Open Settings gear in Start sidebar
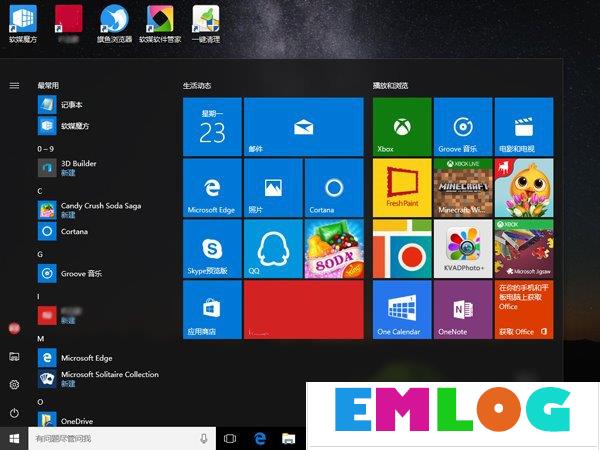The height and width of the screenshot is (450, 600). pos(14,385)
